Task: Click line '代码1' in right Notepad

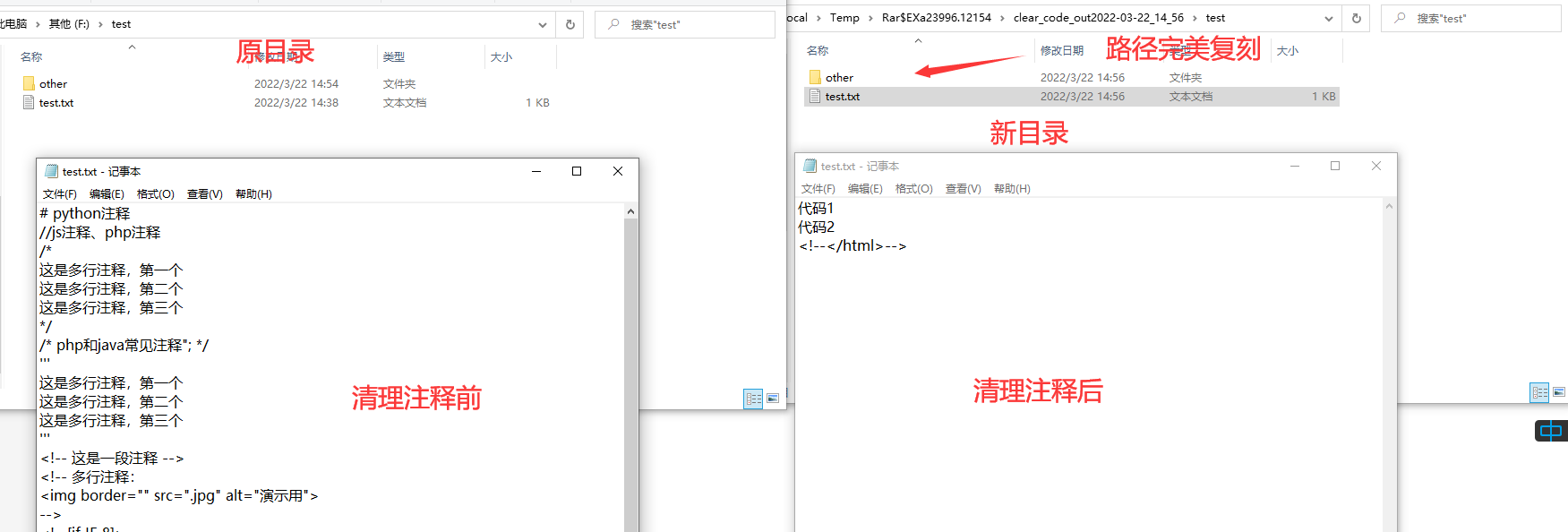Action: 816,209
